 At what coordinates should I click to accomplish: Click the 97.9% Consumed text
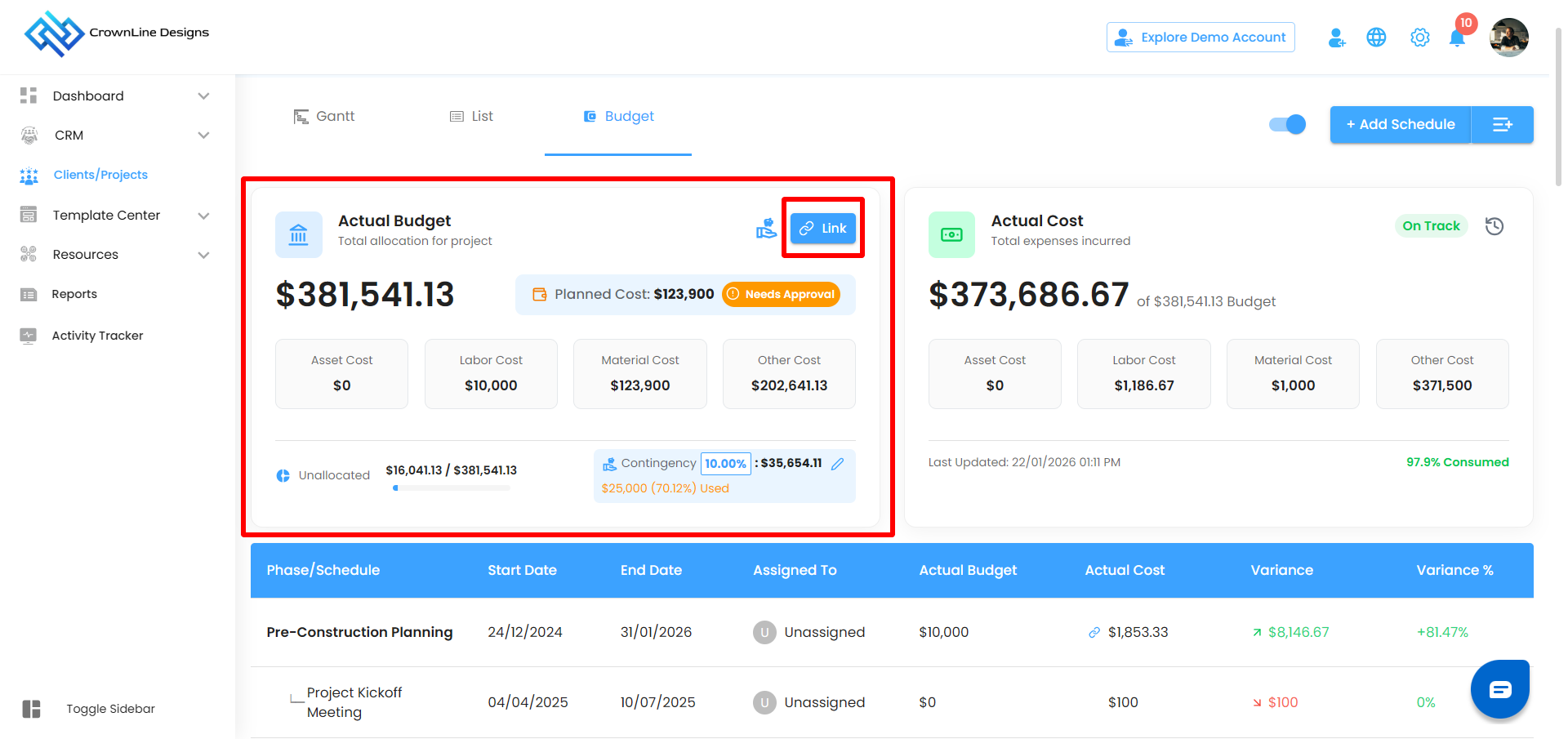[1457, 462]
